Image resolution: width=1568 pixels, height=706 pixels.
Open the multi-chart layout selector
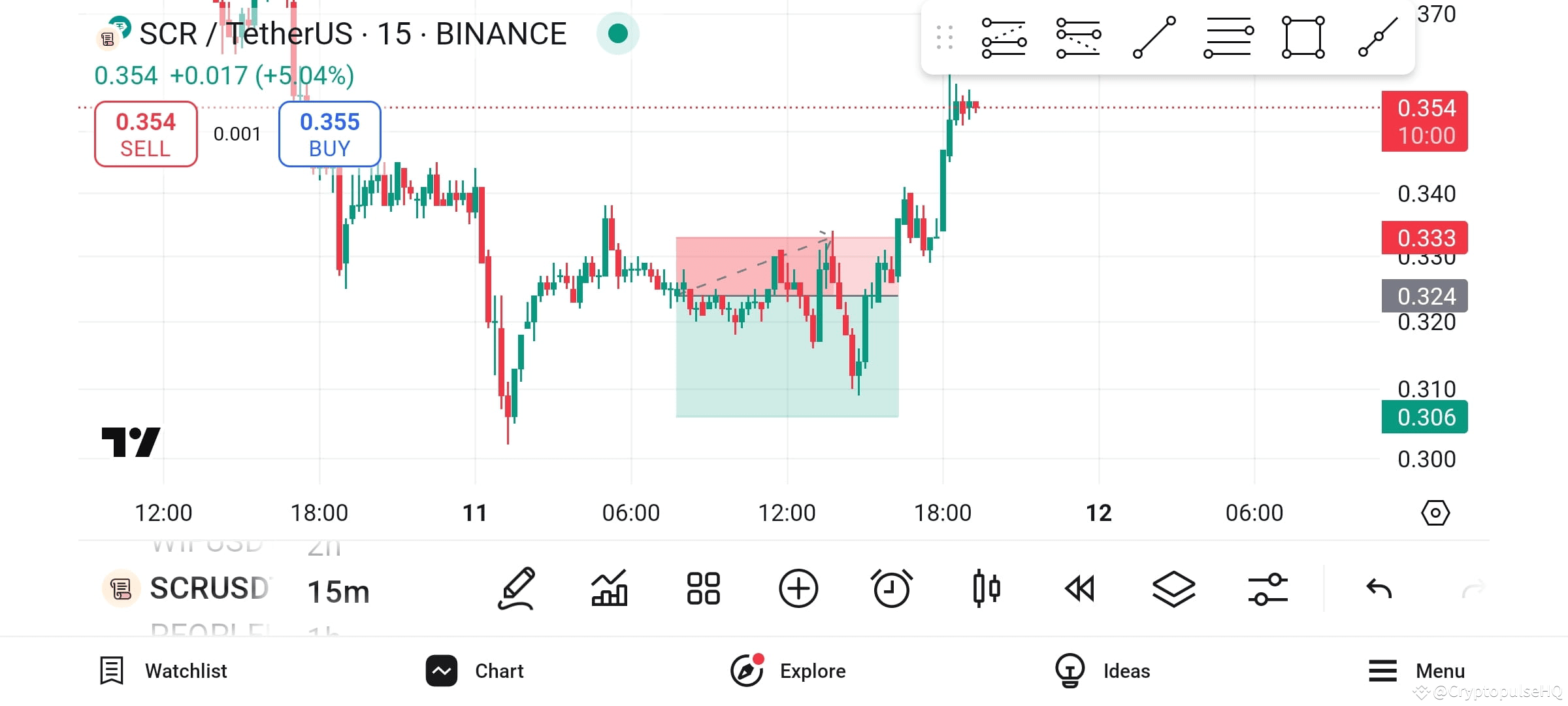coord(704,588)
